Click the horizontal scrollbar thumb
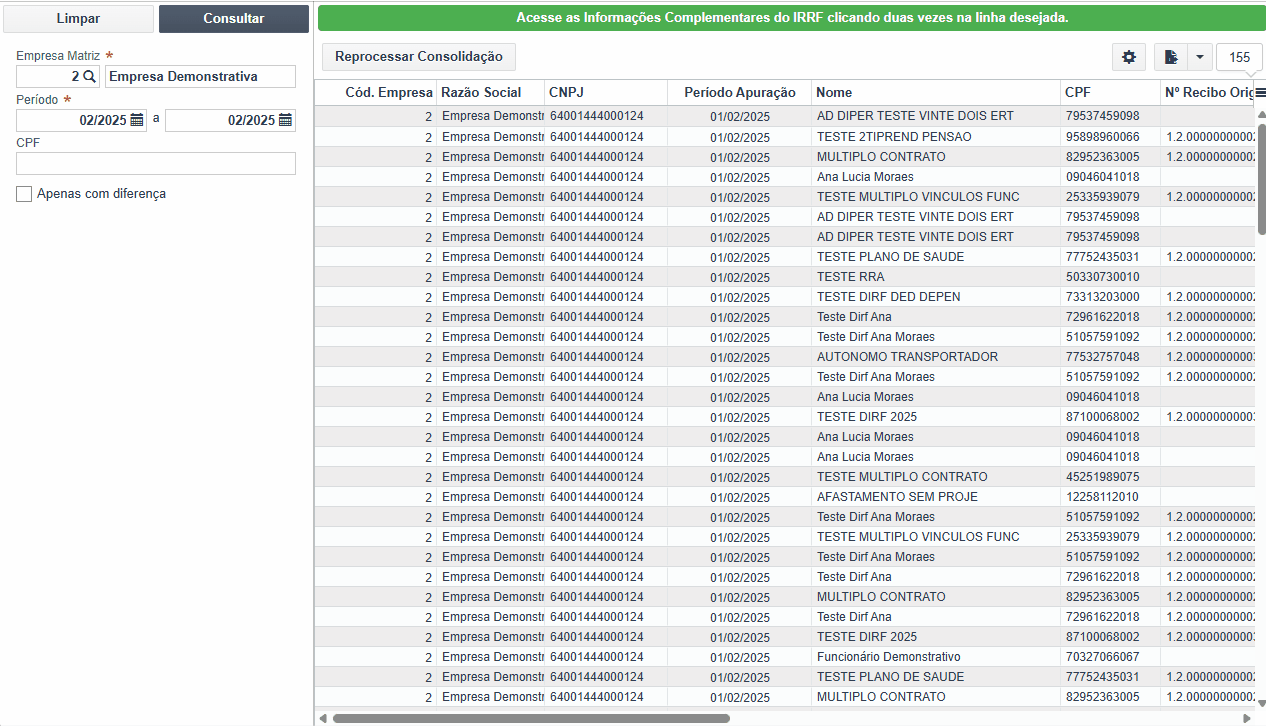This screenshot has height=726, width=1266. click(x=531, y=718)
